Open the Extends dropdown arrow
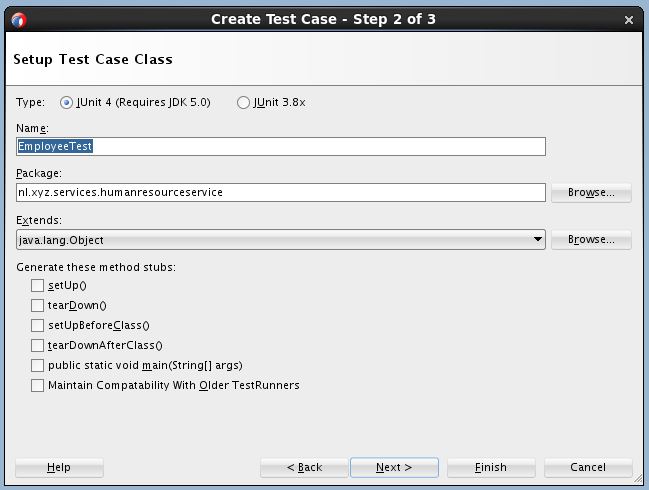 pyautogui.click(x=538, y=240)
